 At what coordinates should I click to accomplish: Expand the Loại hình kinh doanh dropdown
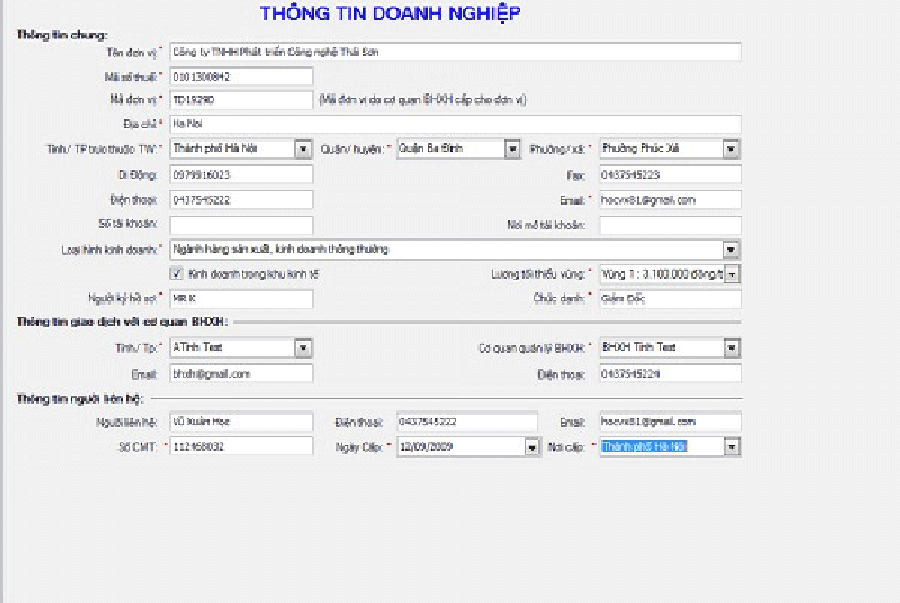(x=731, y=249)
